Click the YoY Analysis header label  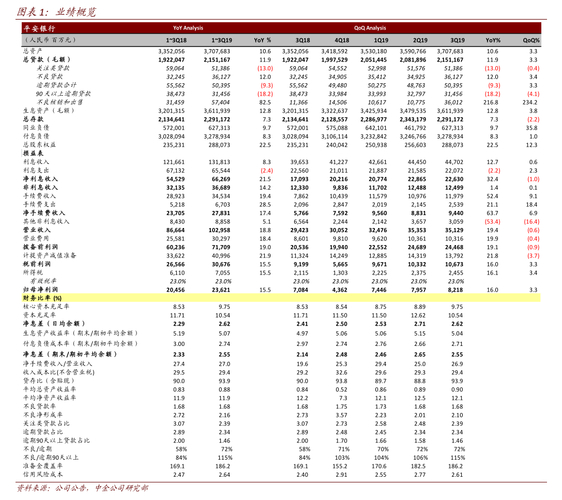pyautogui.click(x=188, y=28)
